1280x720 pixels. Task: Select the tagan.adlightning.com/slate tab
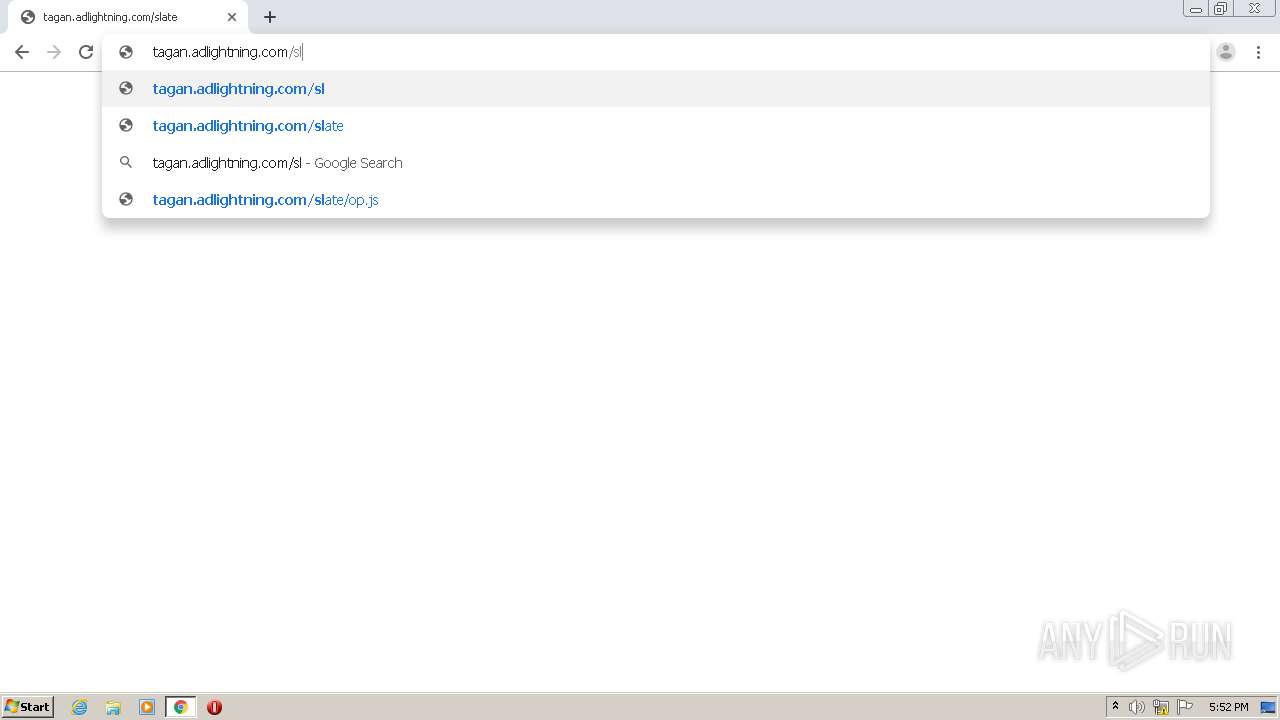[128, 17]
